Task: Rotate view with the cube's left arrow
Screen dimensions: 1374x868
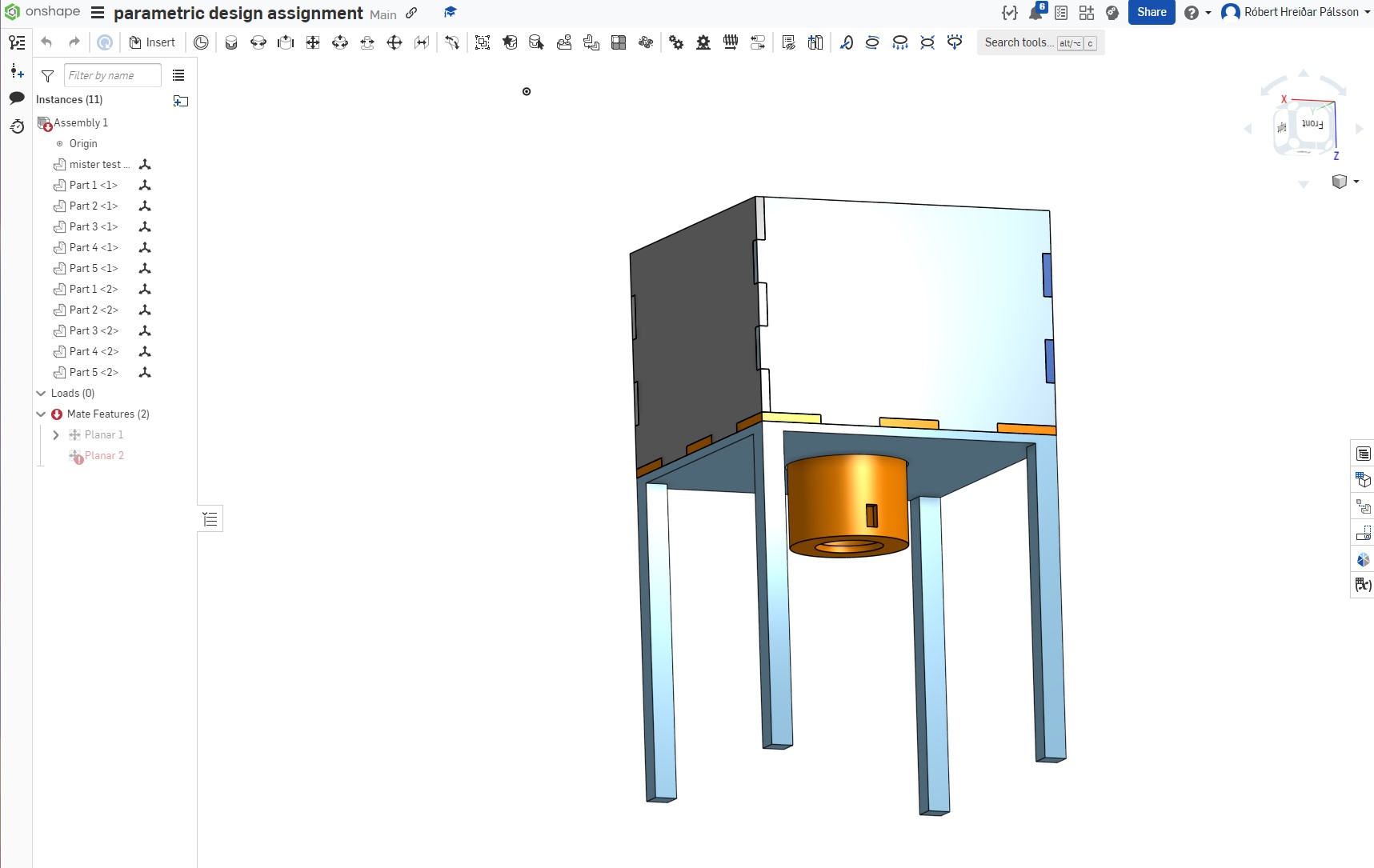Action: (x=1248, y=128)
